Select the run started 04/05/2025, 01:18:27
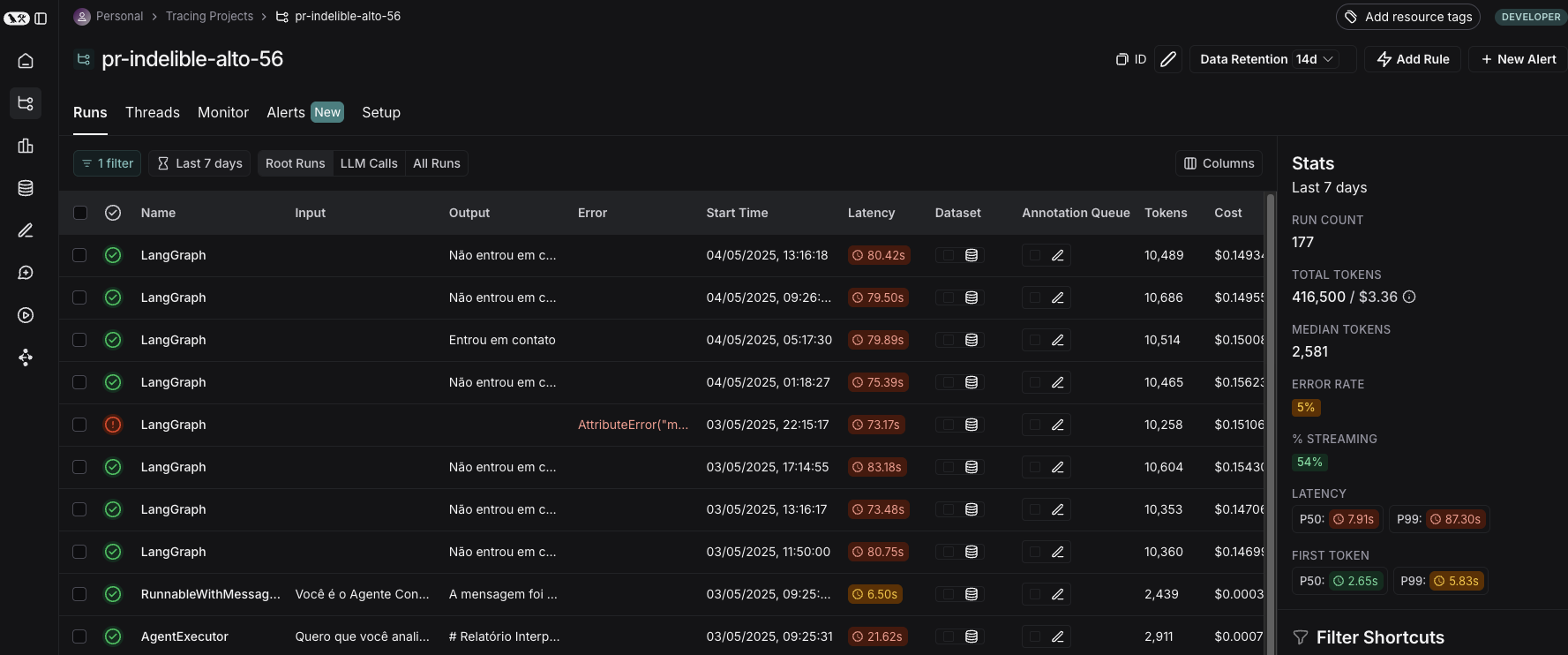This screenshot has width=1568, height=655. coord(79,382)
